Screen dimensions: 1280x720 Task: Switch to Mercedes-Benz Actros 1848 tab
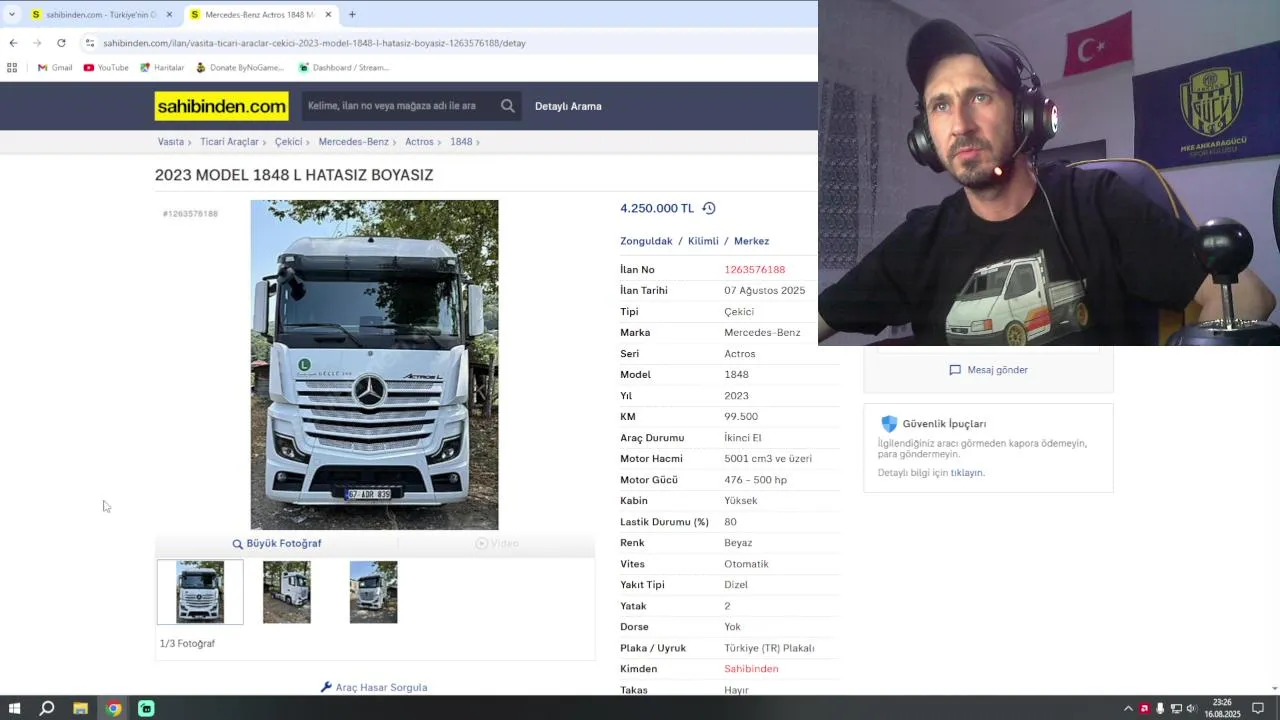[258, 14]
